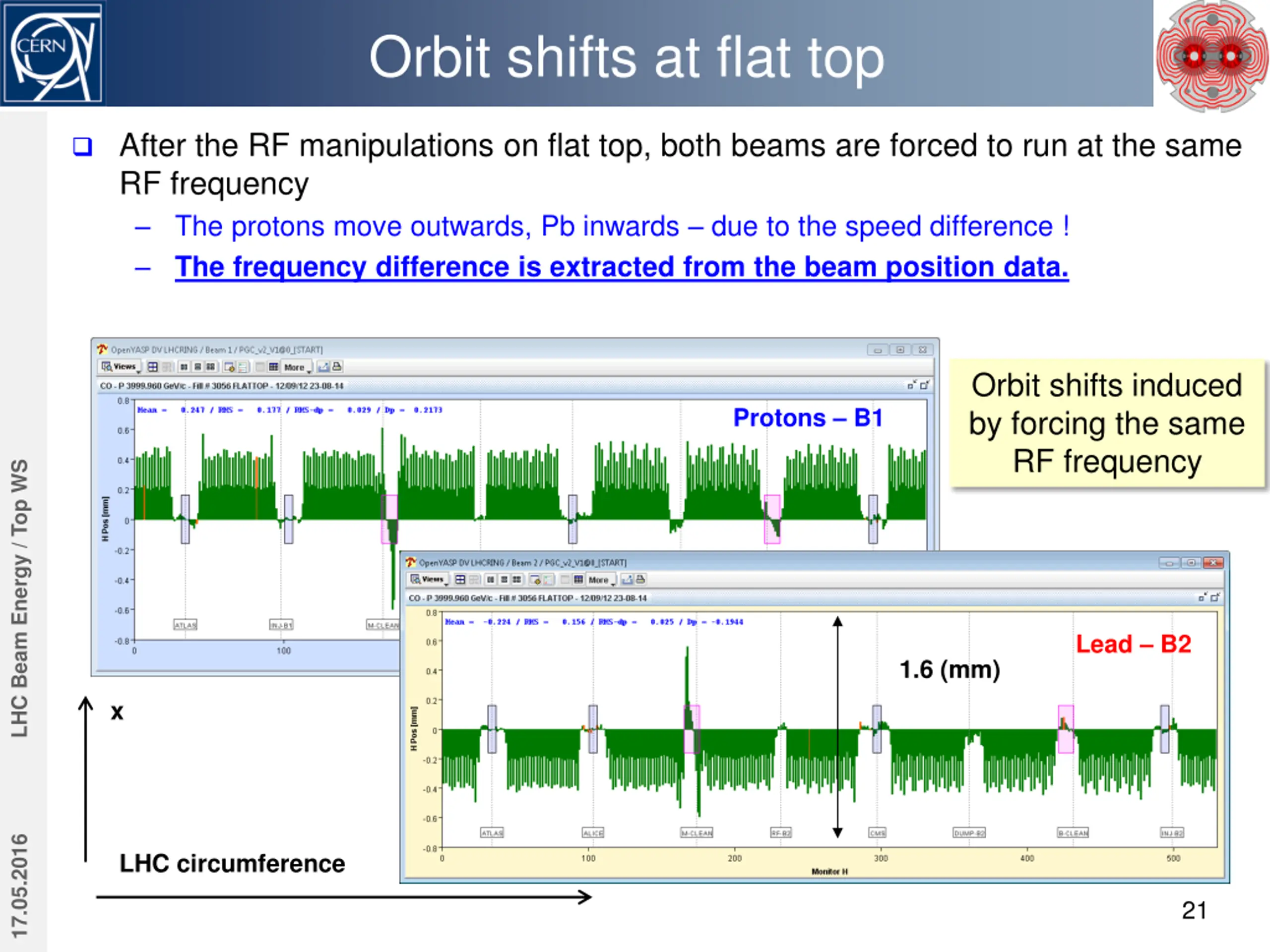Click the quad tile layout icon in Beam 2 toolbar
Image resolution: width=1270 pixels, height=952 pixels.
point(517,580)
